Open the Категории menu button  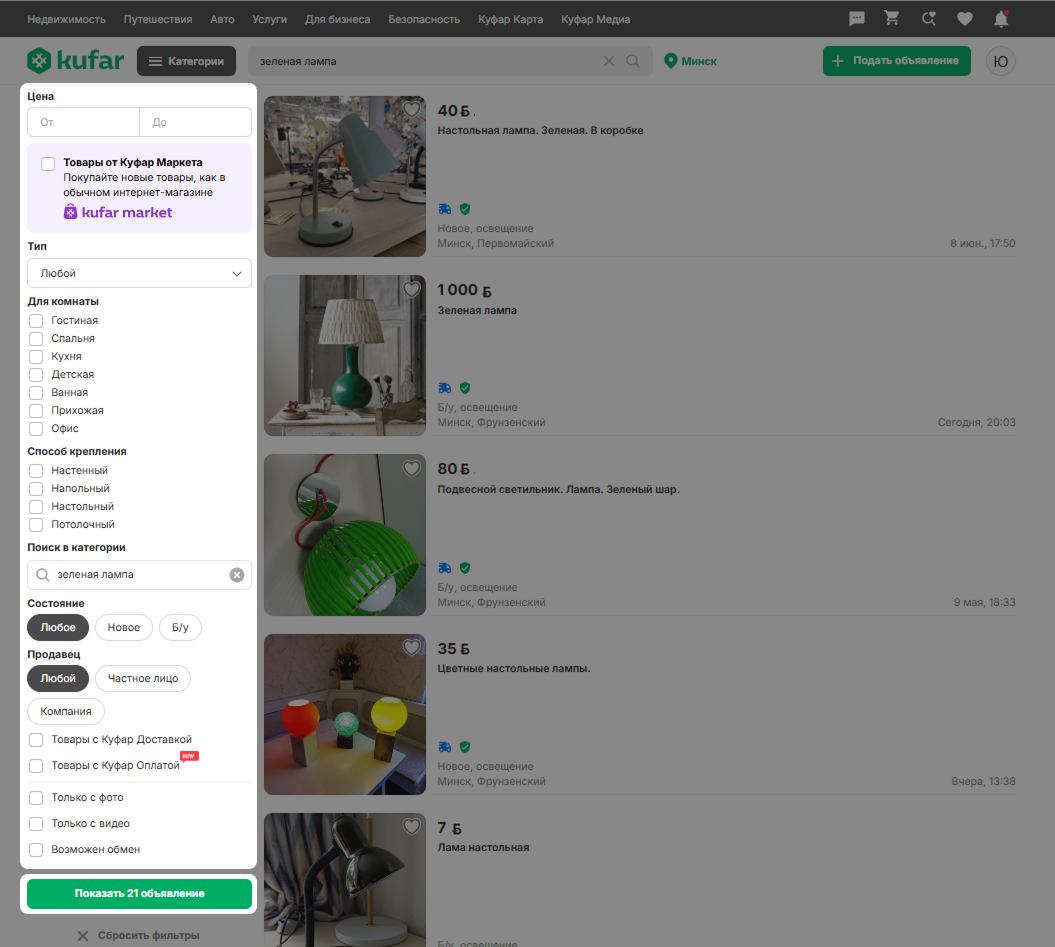point(186,61)
